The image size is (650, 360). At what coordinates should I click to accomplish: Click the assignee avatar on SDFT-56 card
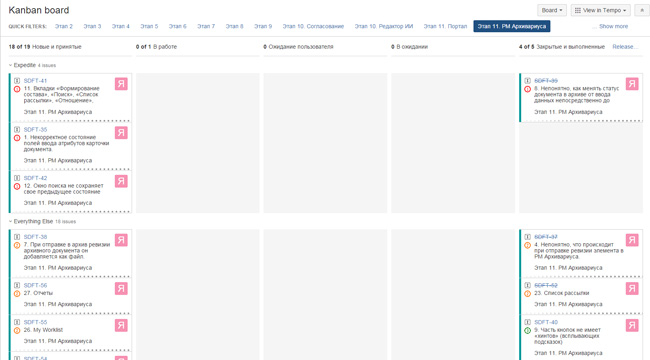tap(121, 288)
